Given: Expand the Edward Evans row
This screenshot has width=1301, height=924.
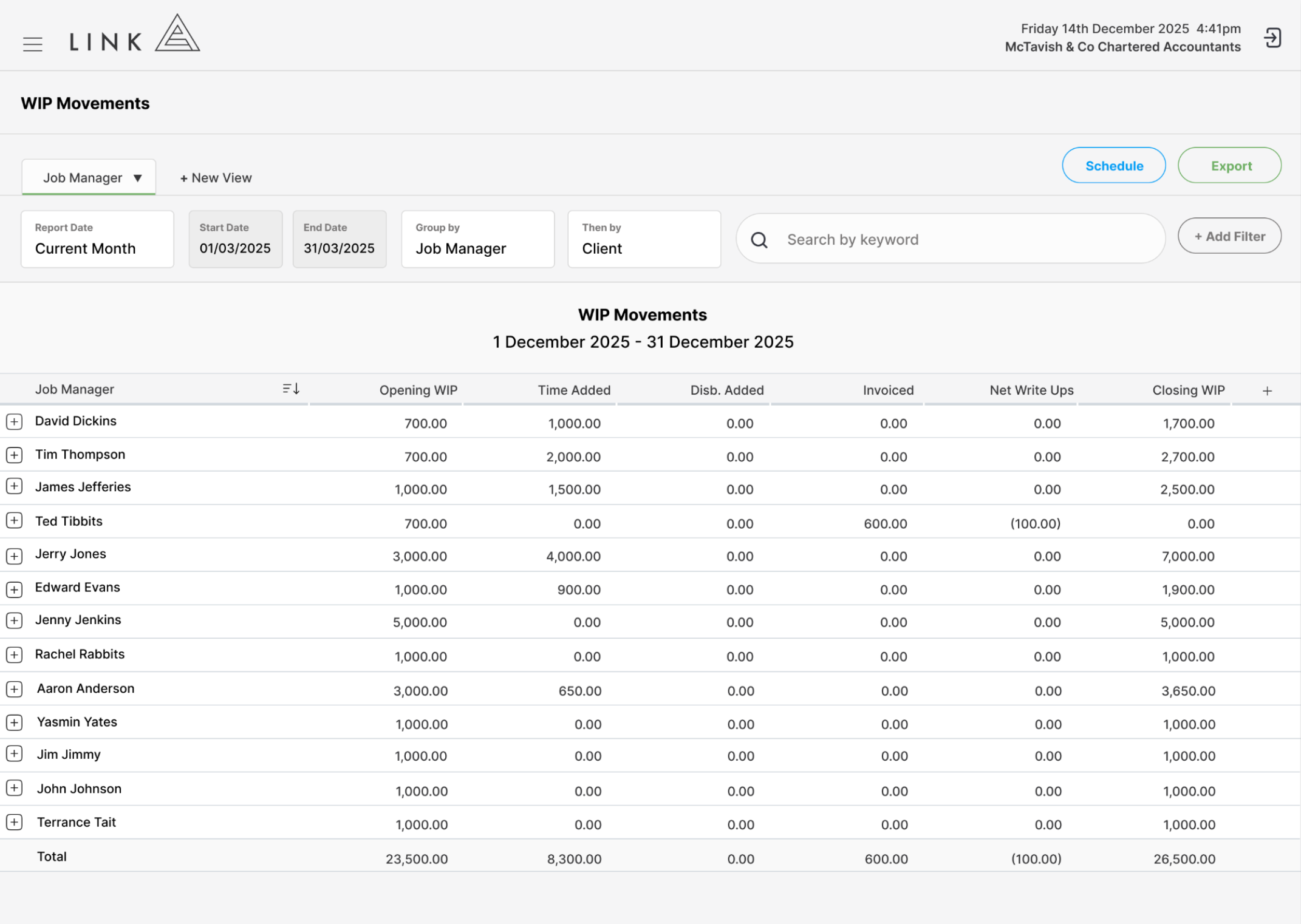Looking at the screenshot, I should (x=15, y=589).
